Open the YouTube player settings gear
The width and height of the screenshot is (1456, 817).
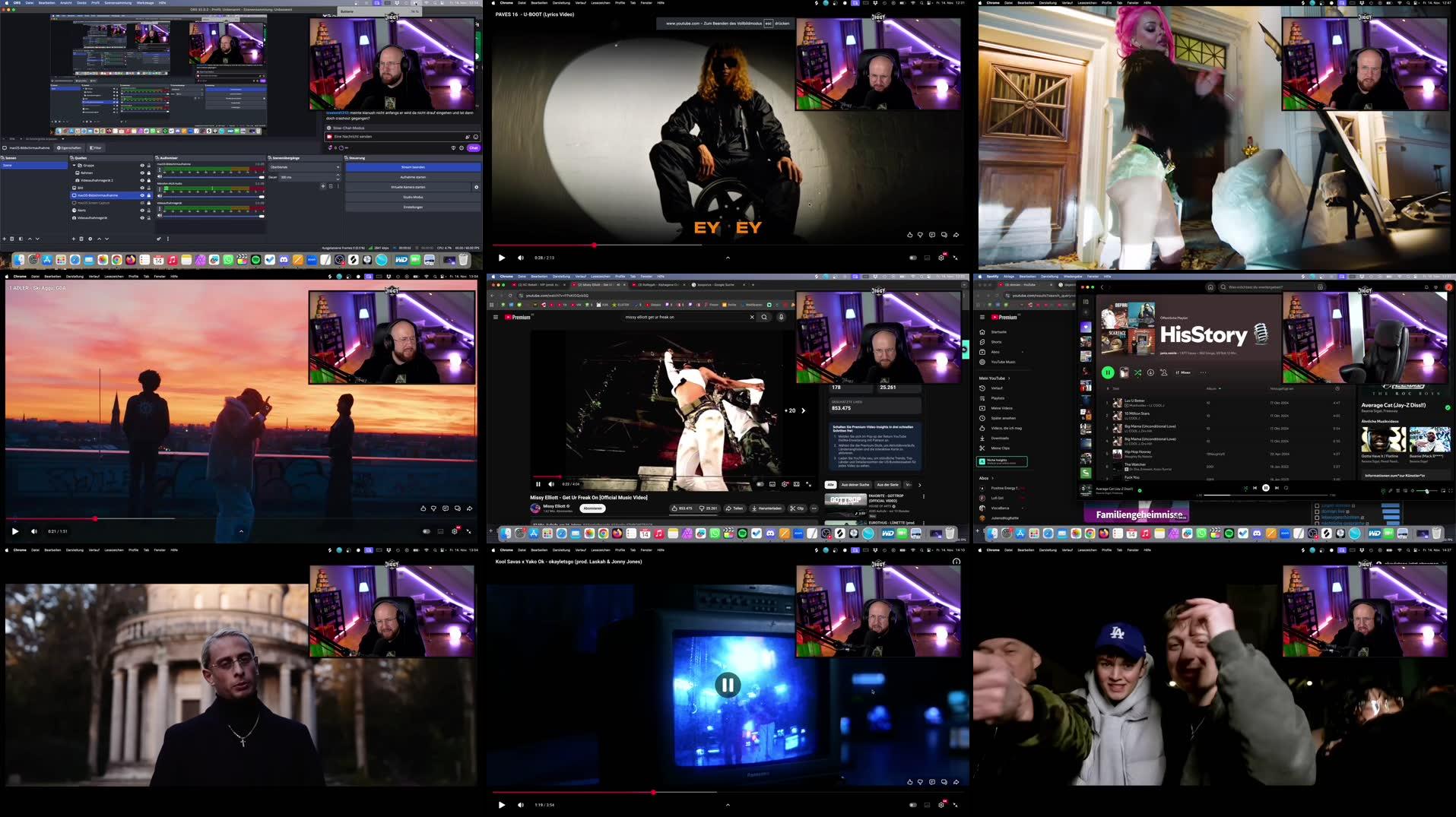[785, 484]
